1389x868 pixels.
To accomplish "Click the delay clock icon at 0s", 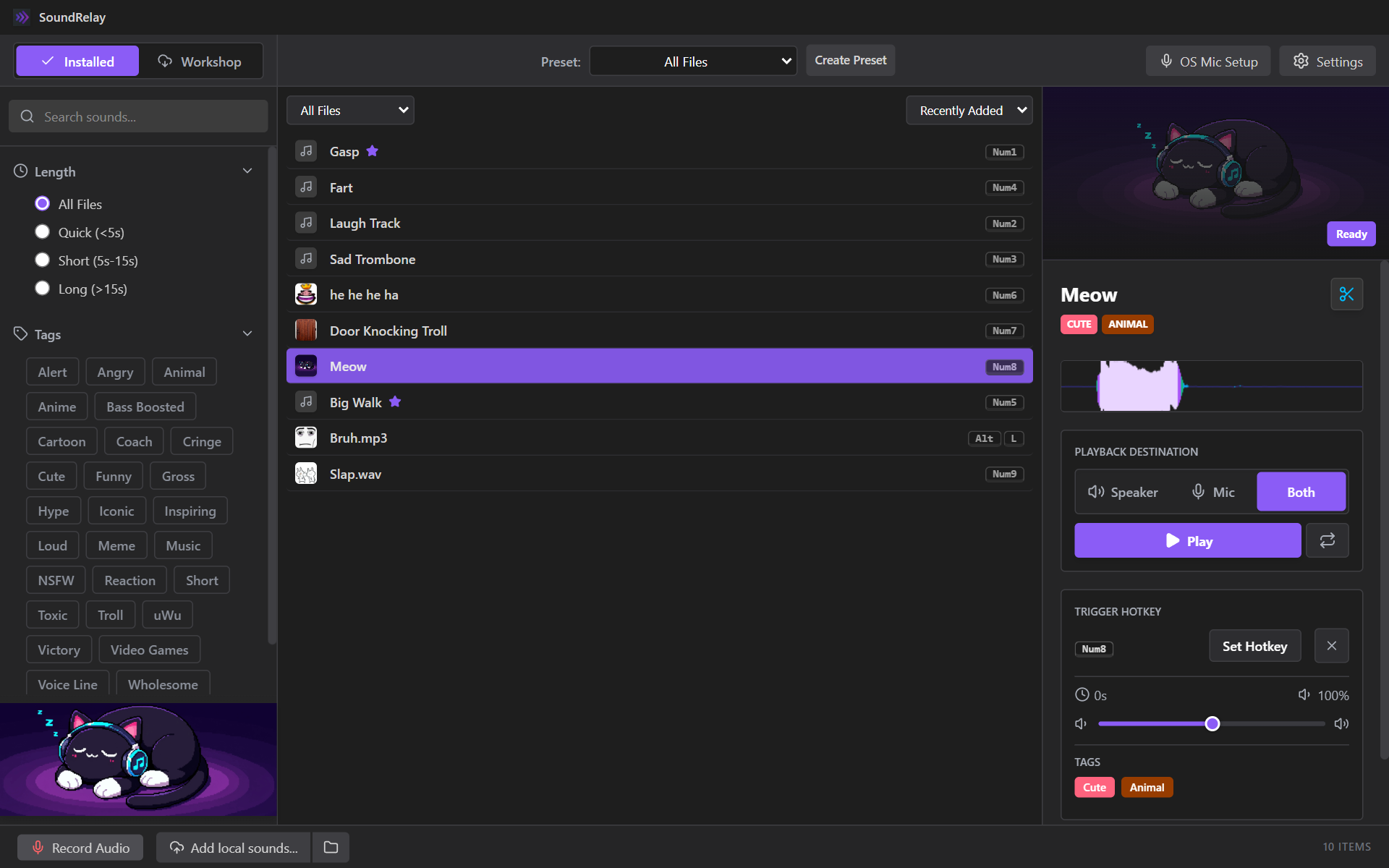I will pyautogui.click(x=1082, y=694).
